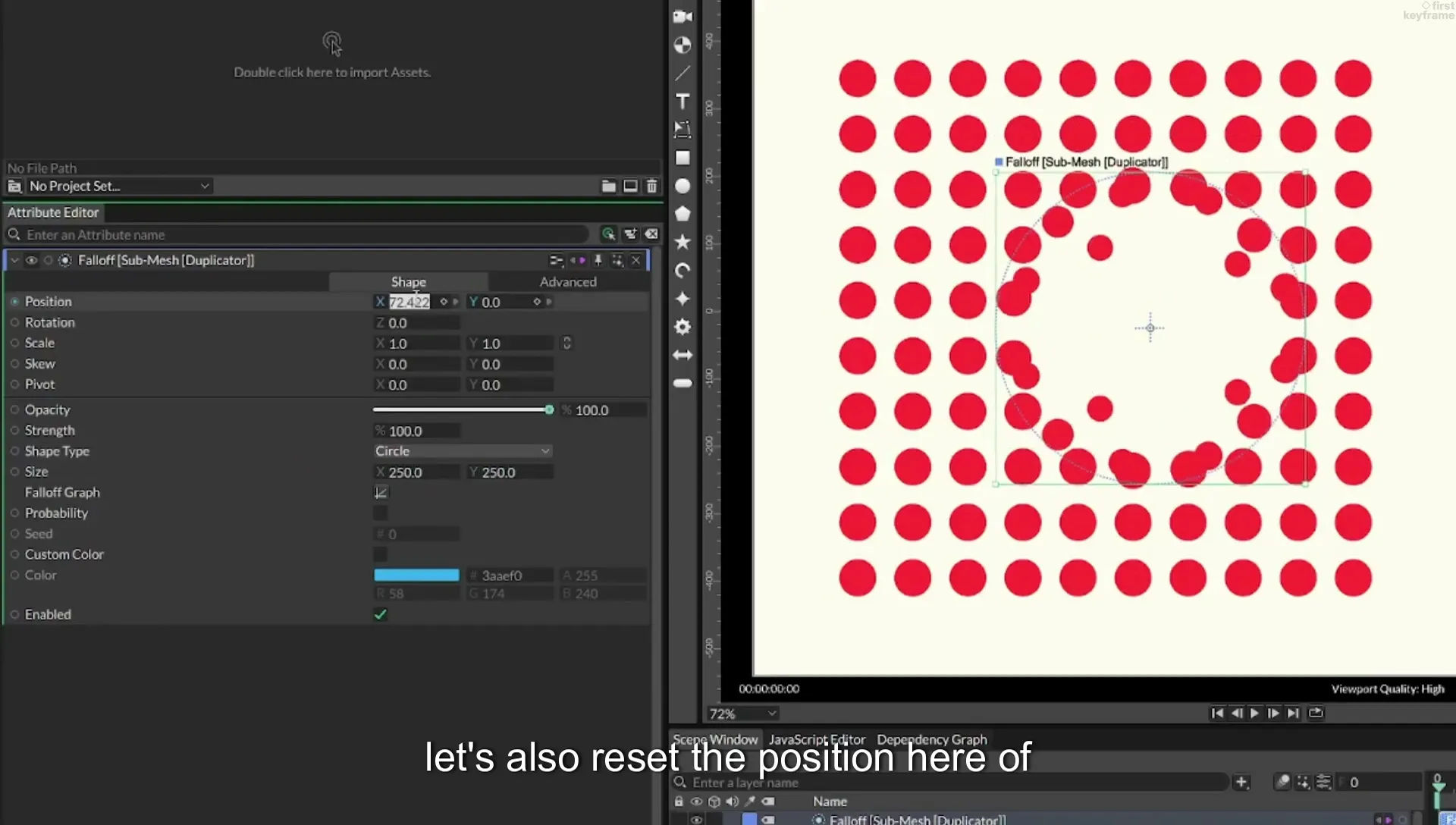Click the Position X value field
The image size is (1456, 825).
pyautogui.click(x=409, y=302)
